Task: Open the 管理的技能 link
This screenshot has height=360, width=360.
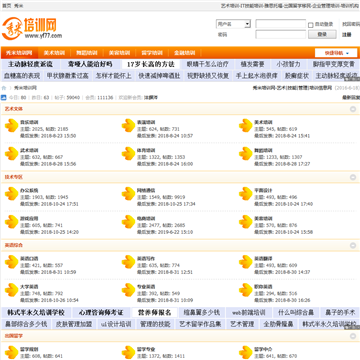Action: click(x=155, y=324)
